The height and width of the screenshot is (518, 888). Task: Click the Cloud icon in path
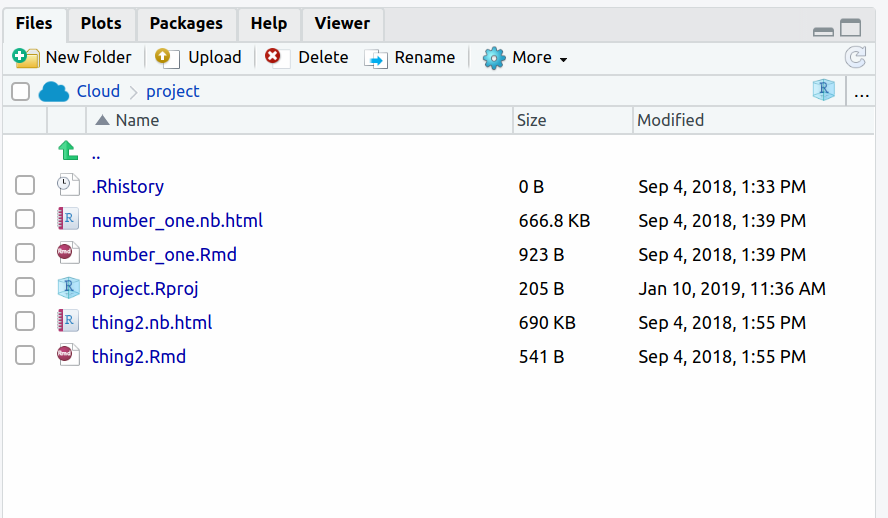[x=53, y=92]
